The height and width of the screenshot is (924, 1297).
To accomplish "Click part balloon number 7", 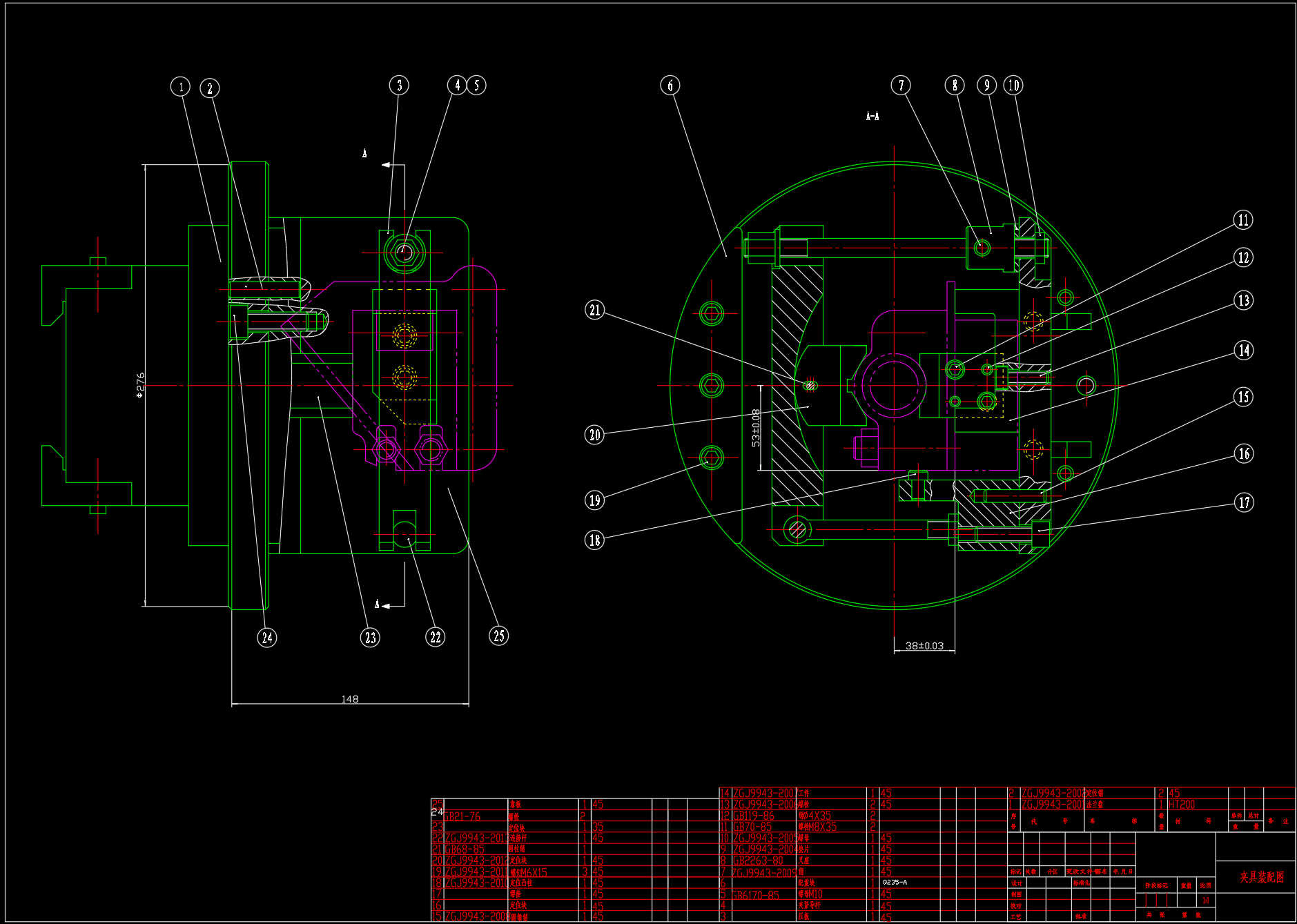I will [x=901, y=85].
